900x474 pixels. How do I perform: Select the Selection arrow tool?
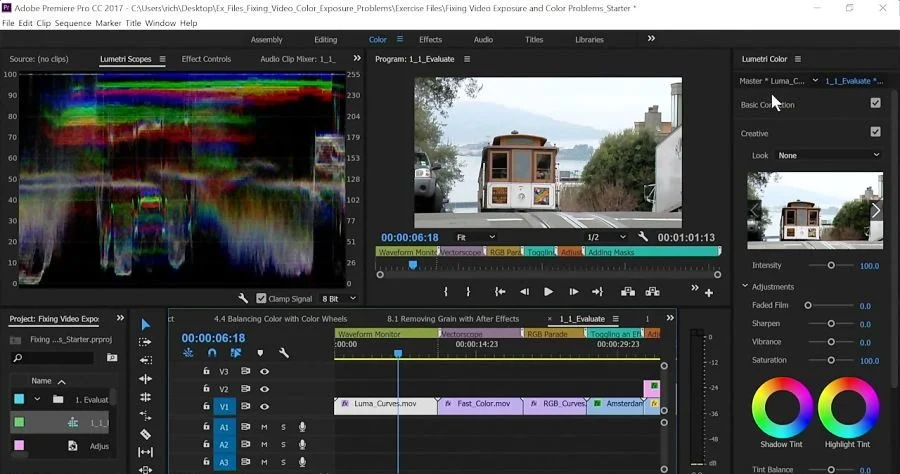[x=145, y=324]
